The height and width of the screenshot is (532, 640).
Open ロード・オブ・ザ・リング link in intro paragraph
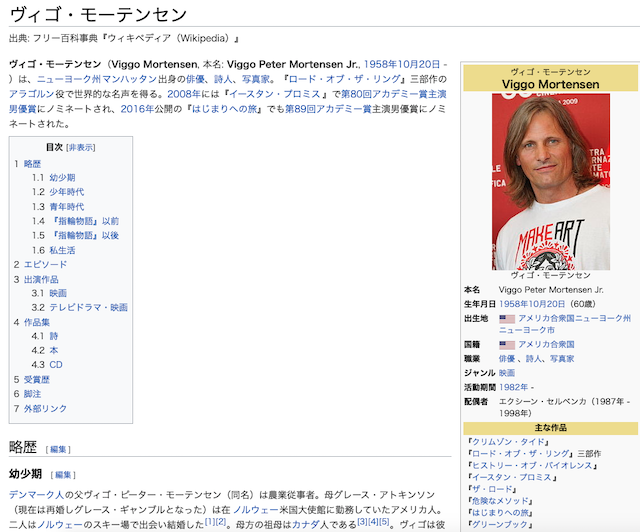tap(344, 79)
